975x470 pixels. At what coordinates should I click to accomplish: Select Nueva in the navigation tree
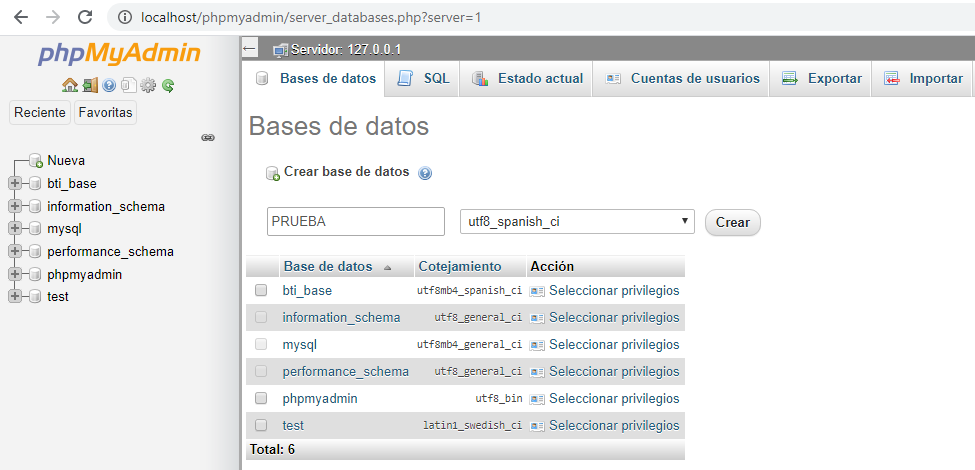point(66,161)
